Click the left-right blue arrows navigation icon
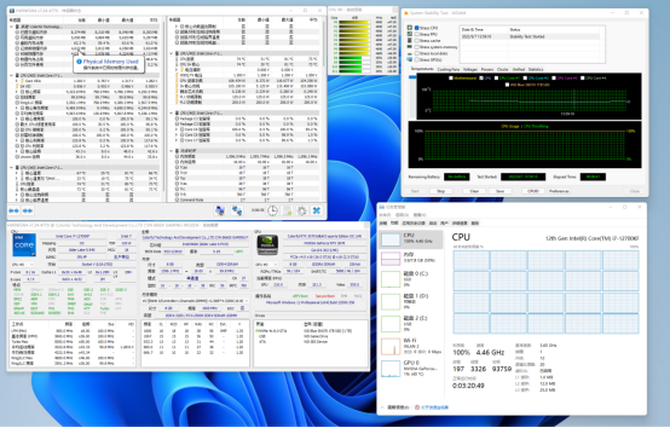The image size is (670, 428). coord(14,211)
